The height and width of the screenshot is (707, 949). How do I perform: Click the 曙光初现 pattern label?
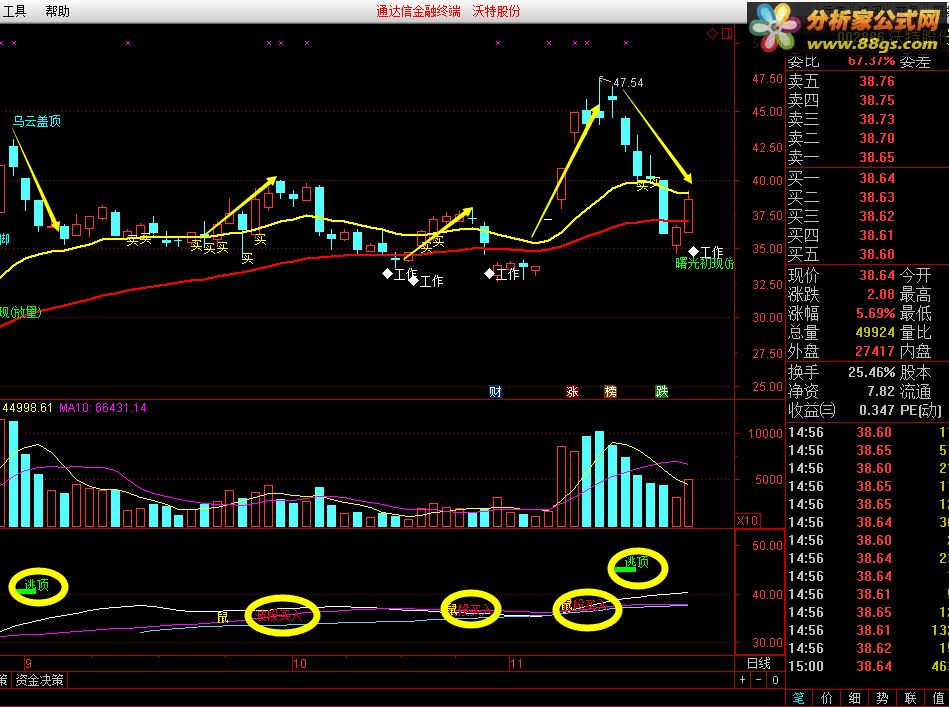point(704,263)
